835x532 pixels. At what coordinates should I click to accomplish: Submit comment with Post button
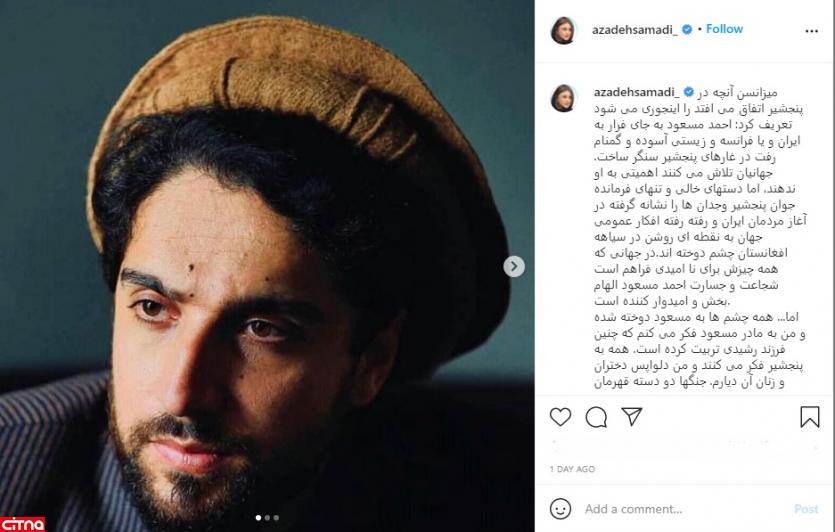coord(806,509)
